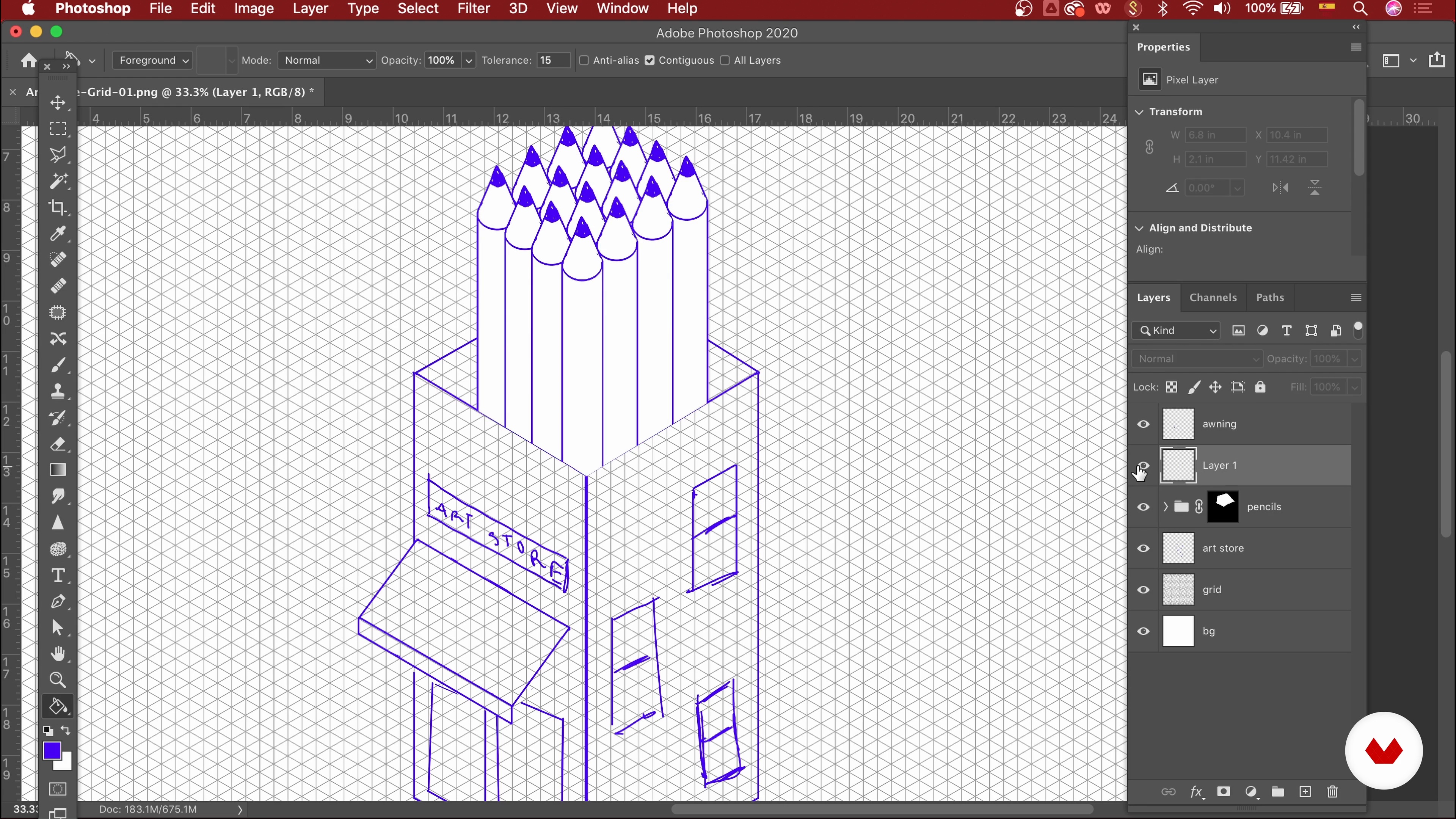This screenshot has height=819, width=1456.
Task: Swap foreground and background colors
Action: (x=66, y=730)
